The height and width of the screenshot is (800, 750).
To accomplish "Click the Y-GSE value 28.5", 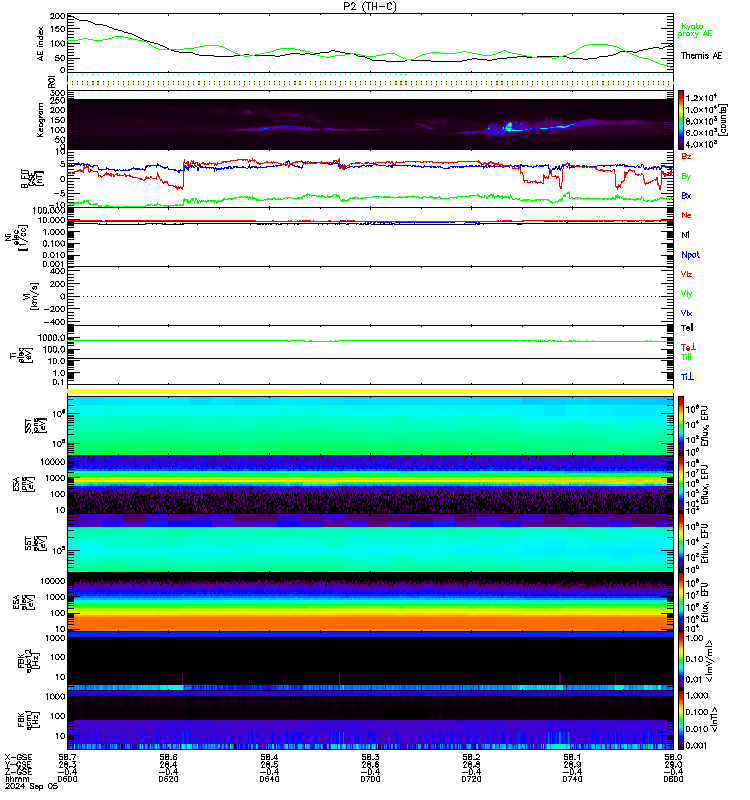I will tap(269, 765).
